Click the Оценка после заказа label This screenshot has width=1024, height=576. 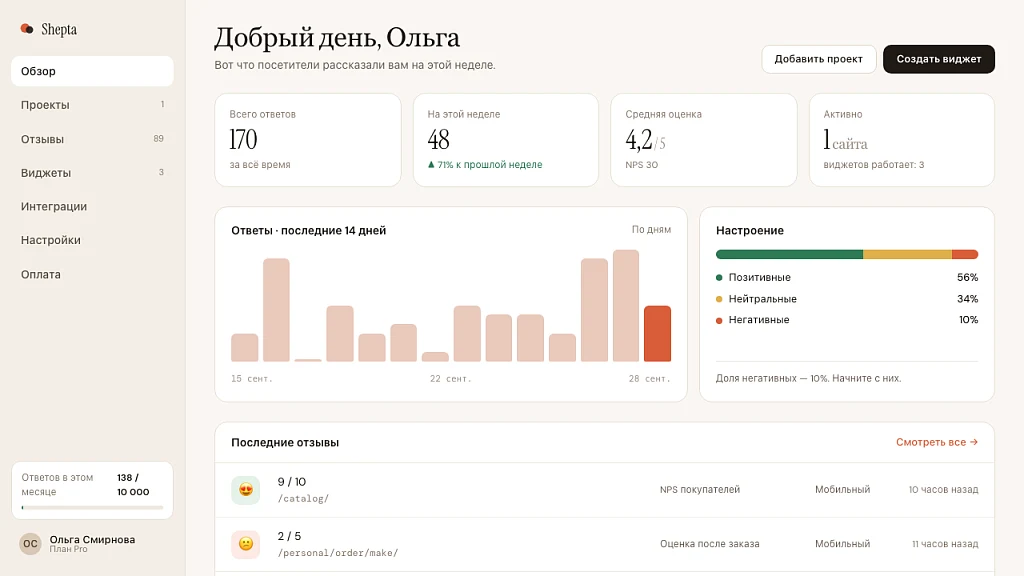pyautogui.click(x=709, y=543)
